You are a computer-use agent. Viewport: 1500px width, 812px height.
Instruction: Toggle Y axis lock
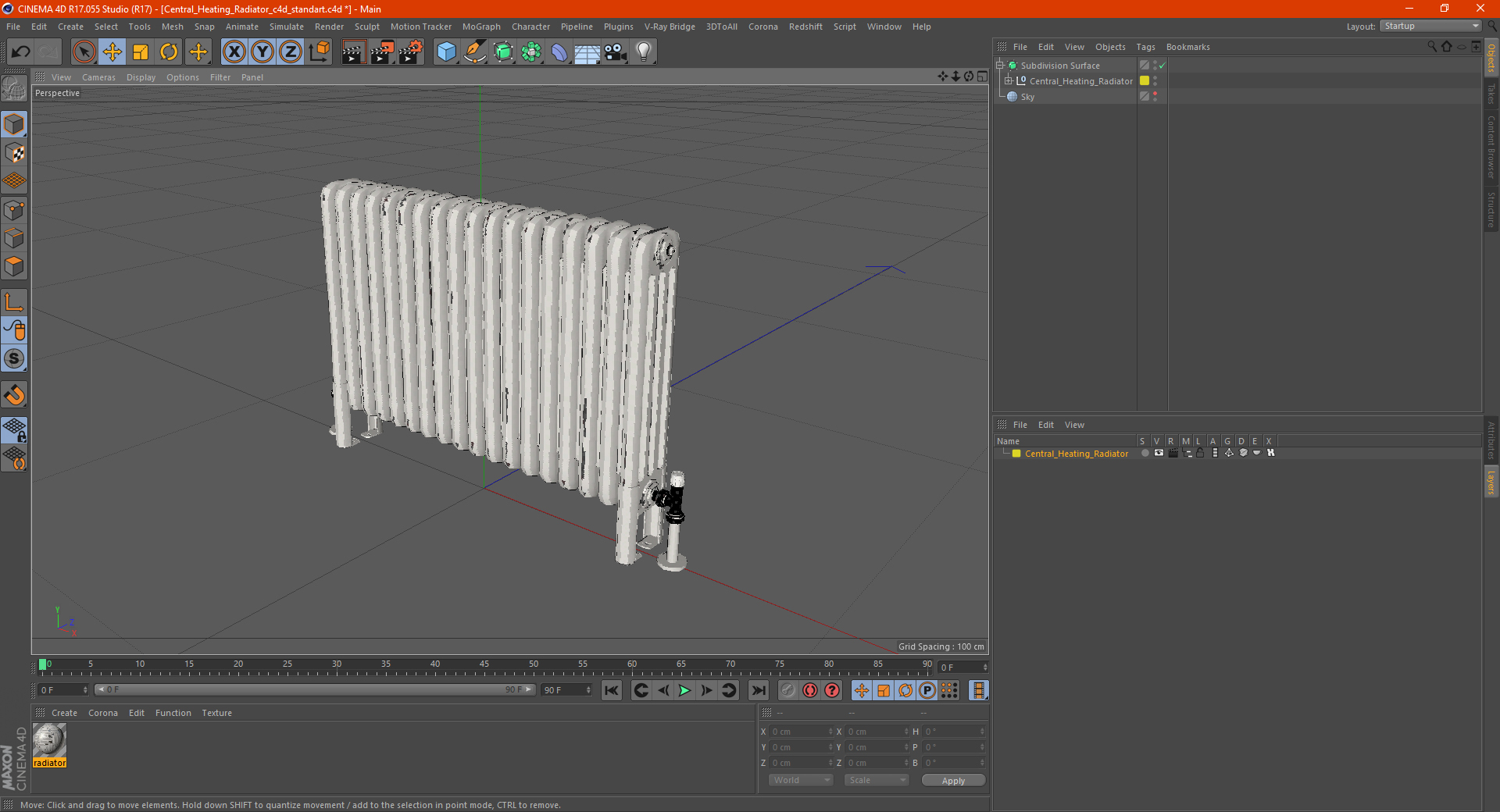pos(262,52)
